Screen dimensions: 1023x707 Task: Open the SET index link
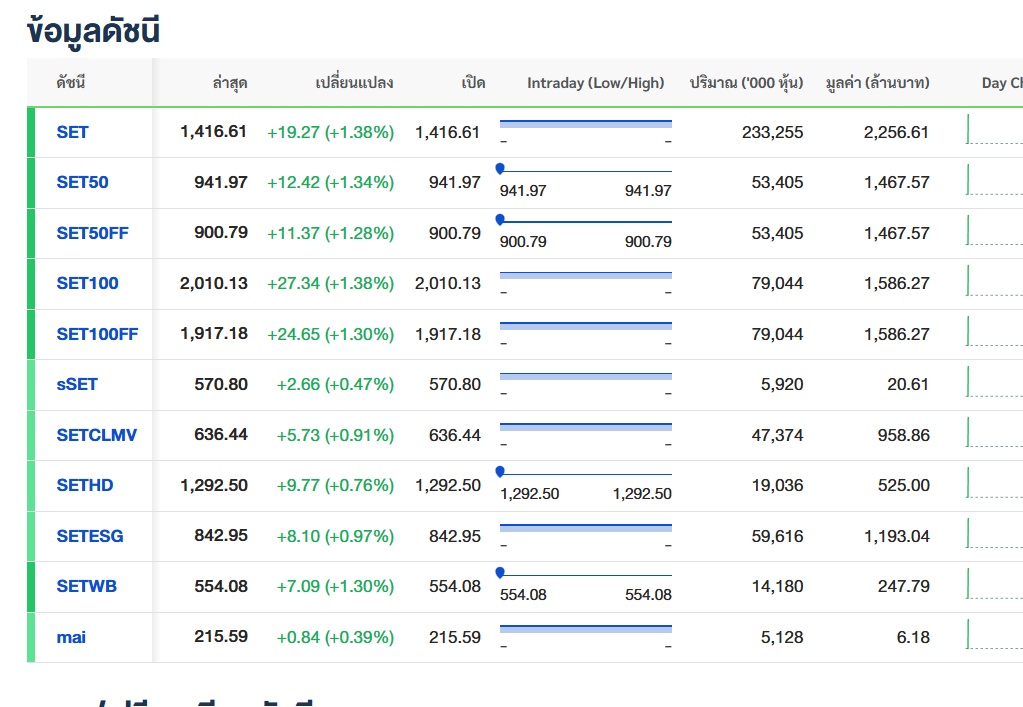coord(73,132)
